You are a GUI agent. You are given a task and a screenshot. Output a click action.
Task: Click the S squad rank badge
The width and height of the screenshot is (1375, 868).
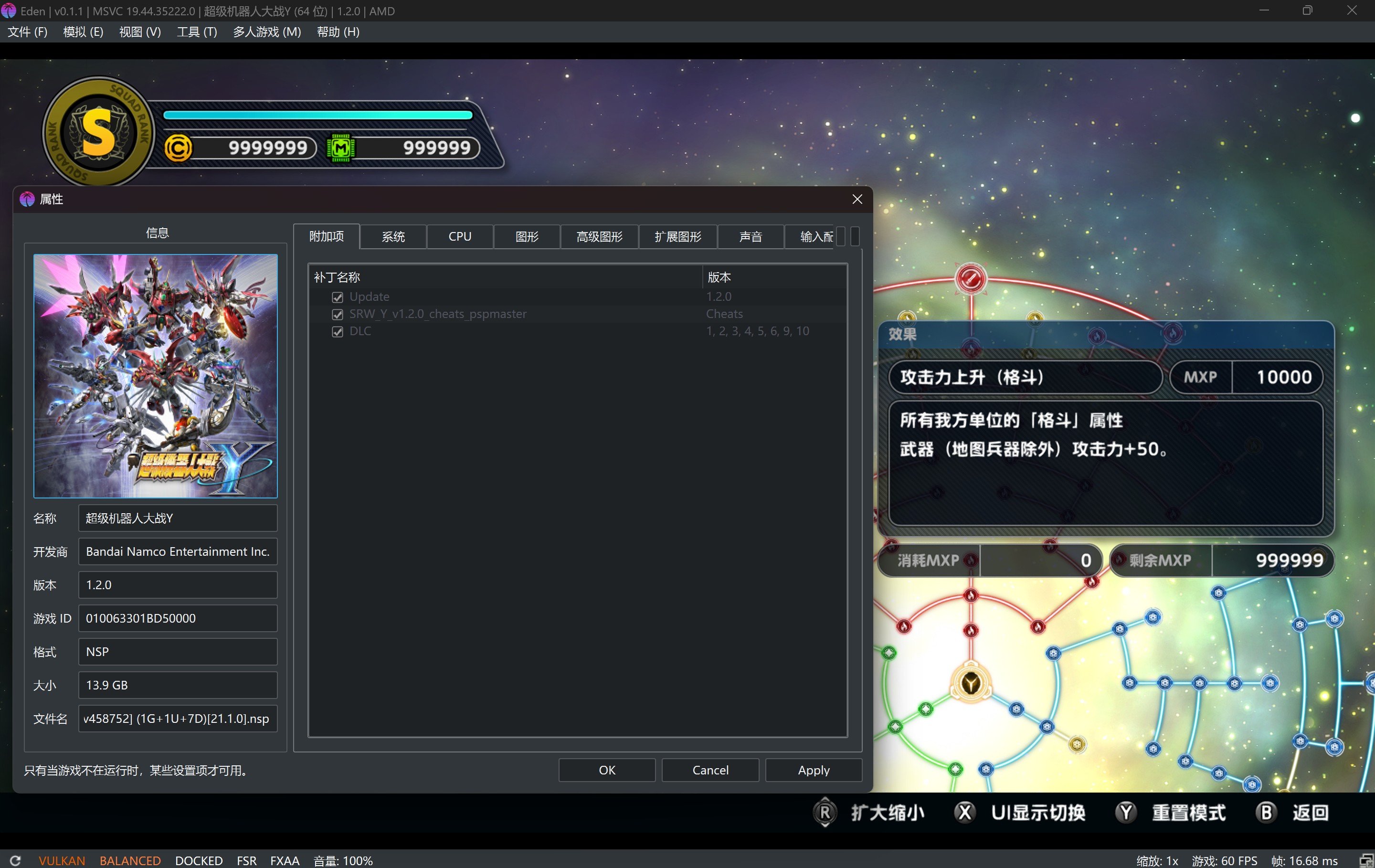pyautogui.click(x=98, y=132)
